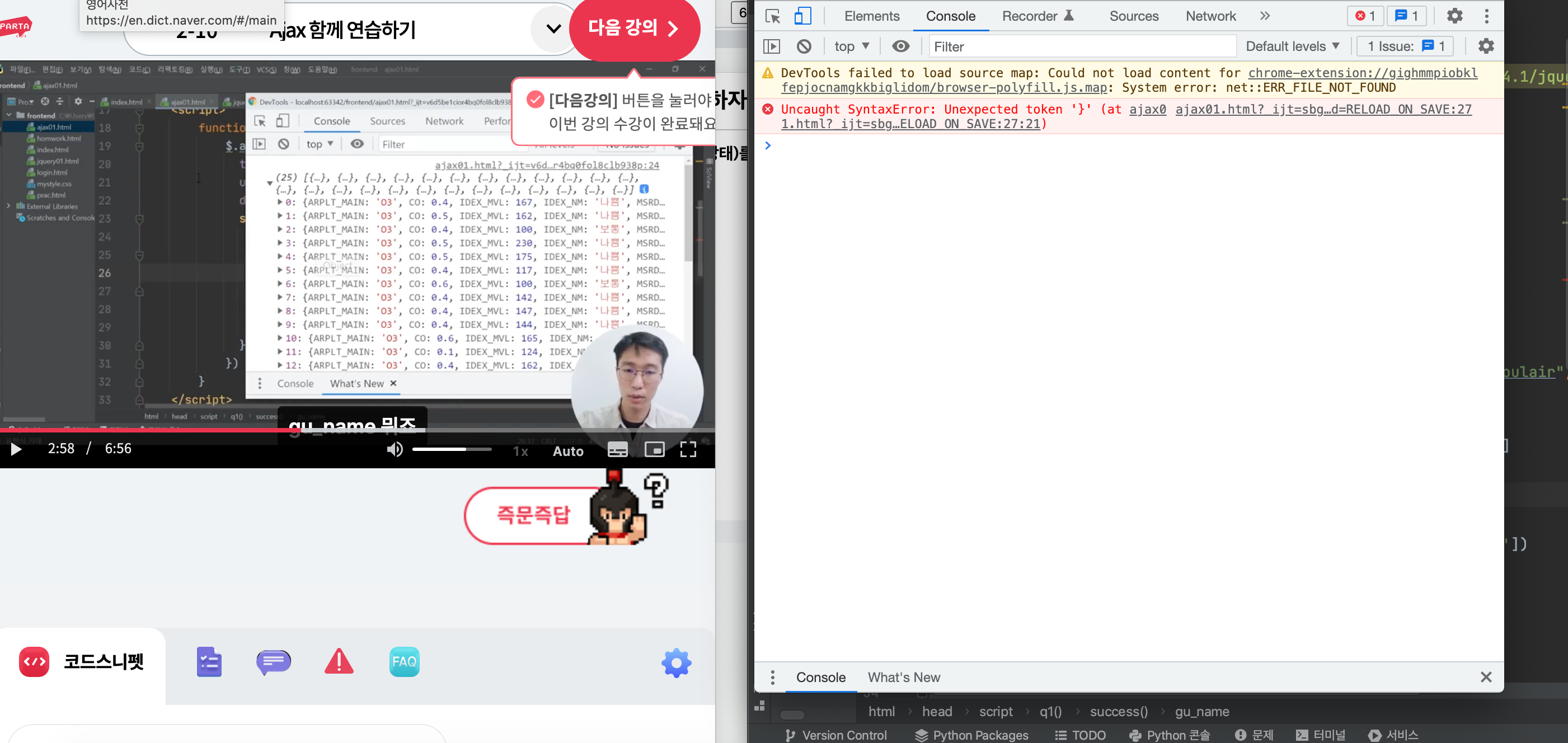Open the 코드스니펫 tab
This screenshot has width=1568, height=743.
pyautogui.click(x=82, y=661)
